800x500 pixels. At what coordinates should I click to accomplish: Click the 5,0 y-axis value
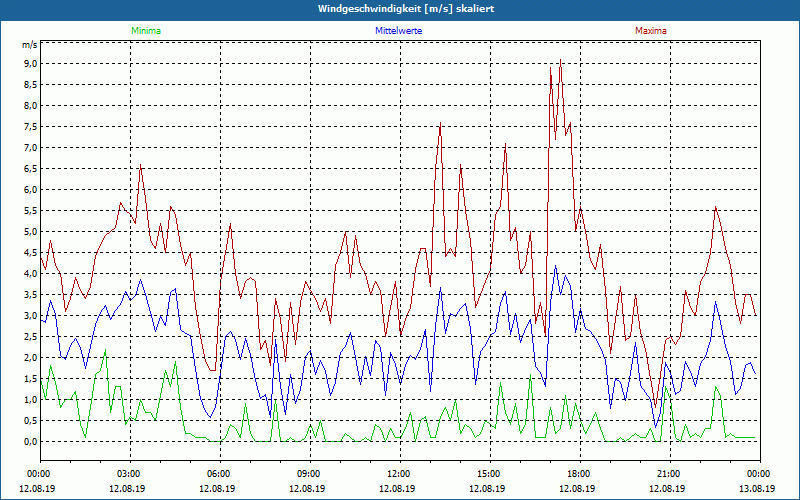point(31,232)
